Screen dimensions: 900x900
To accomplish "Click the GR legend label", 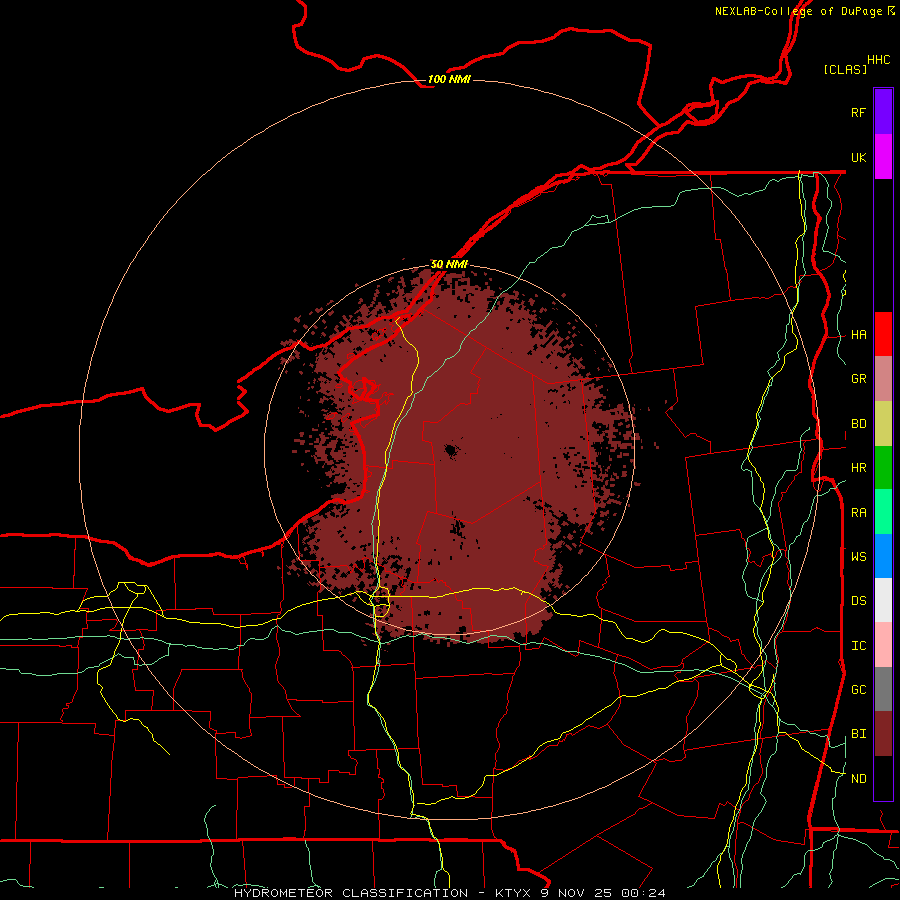I will (858, 379).
